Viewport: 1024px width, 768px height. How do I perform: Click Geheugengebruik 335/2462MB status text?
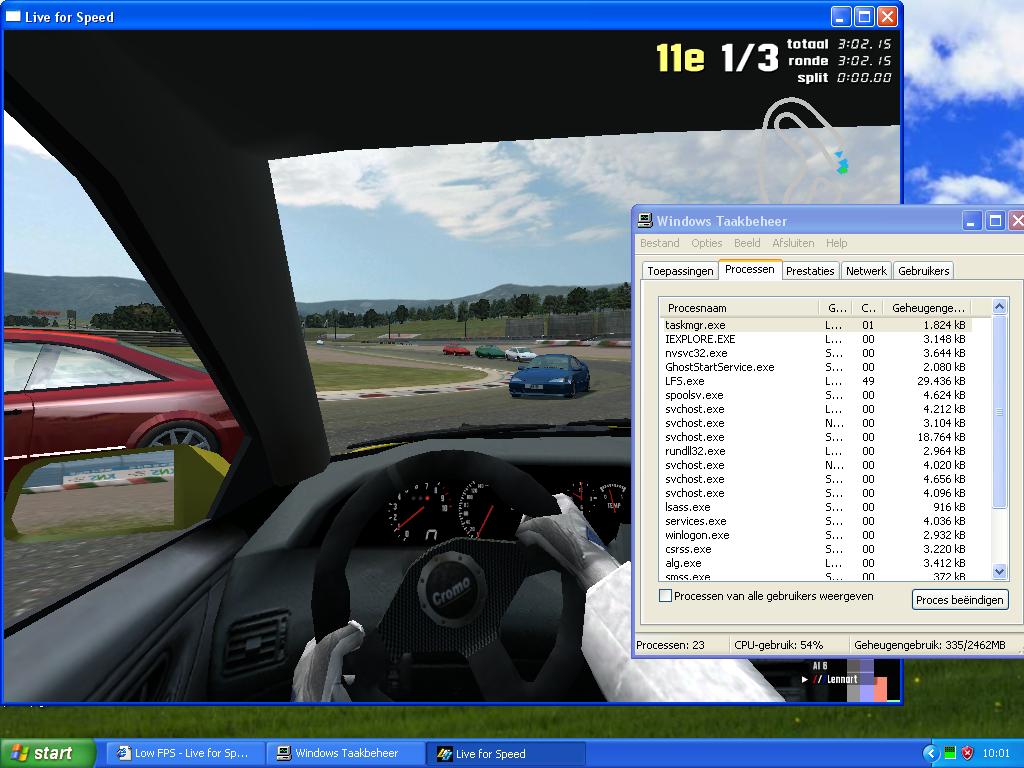pyautogui.click(x=929, y=645)
